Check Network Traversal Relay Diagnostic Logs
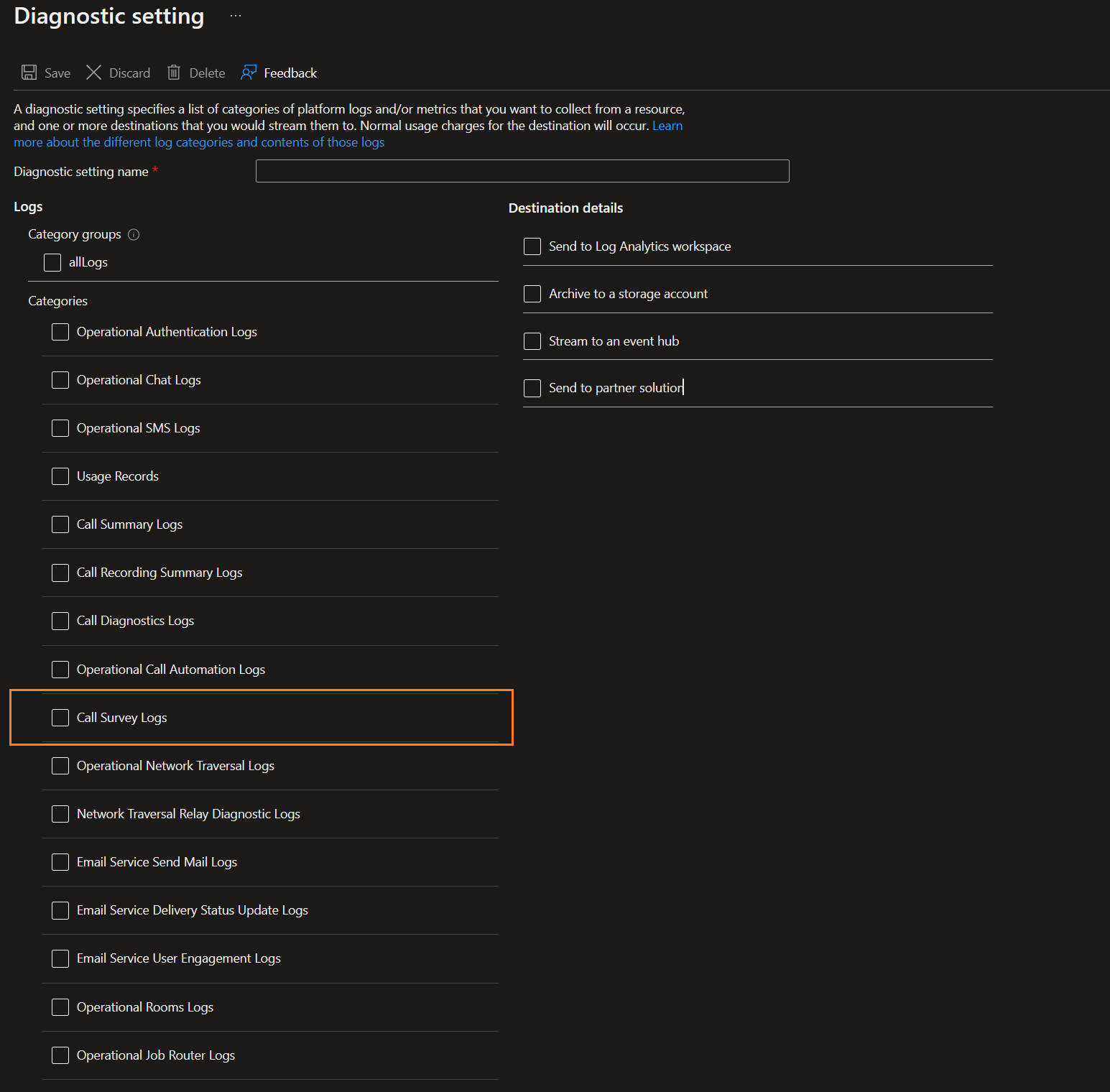 point(60,814)
